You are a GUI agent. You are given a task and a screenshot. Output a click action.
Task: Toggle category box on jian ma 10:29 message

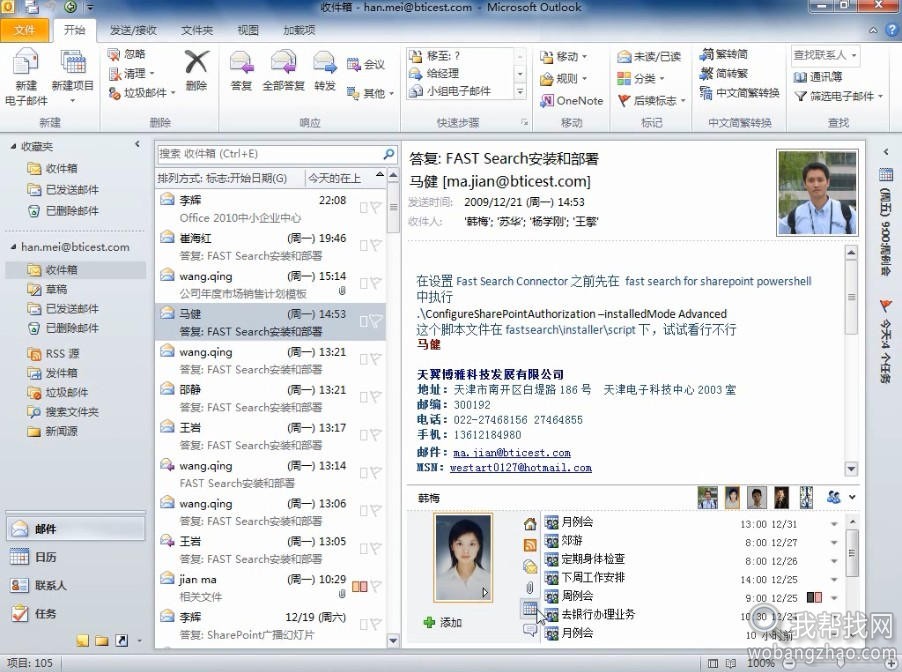tap(360, 586)
